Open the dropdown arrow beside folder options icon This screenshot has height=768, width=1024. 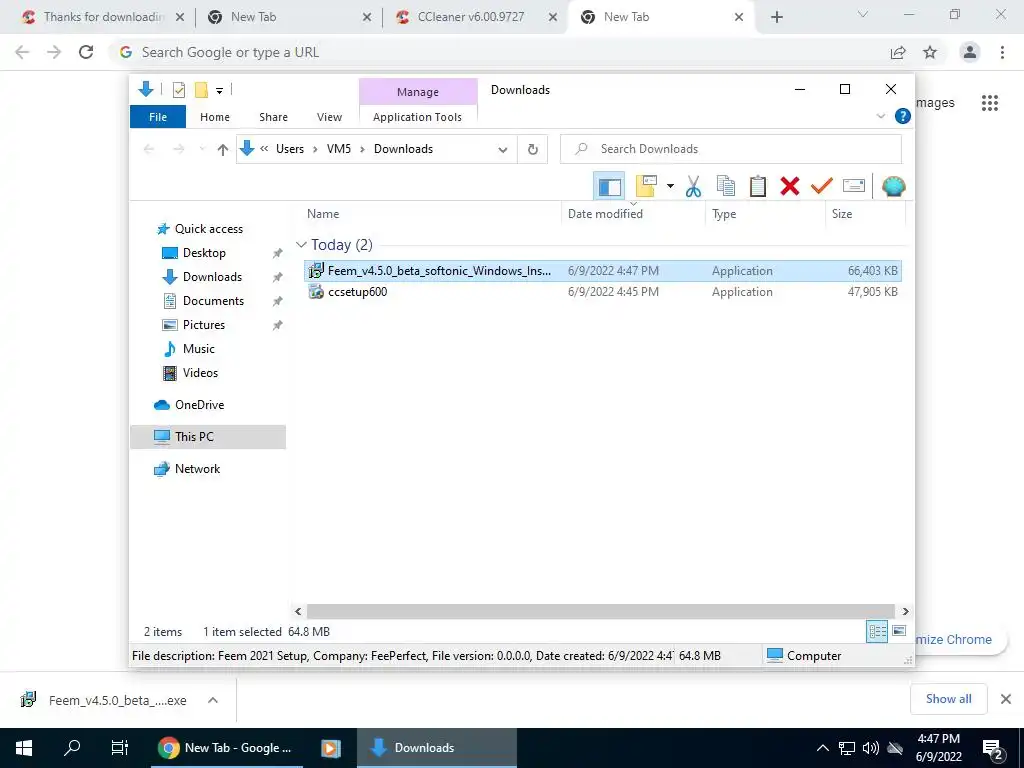pyautogui.click(x=670, y=186)
